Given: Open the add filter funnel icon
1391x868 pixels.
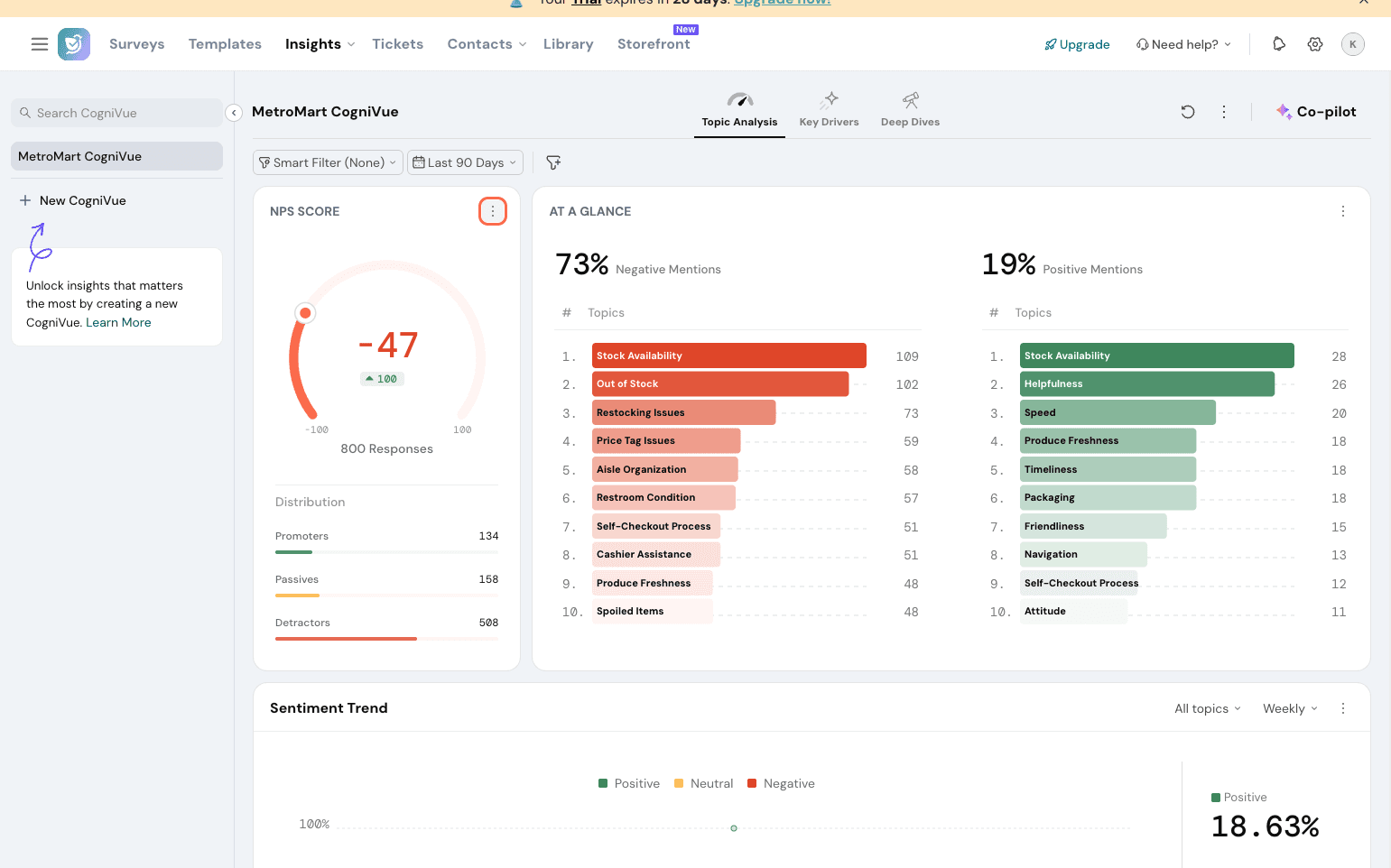Looking at the screenshot, I should 553,162.
